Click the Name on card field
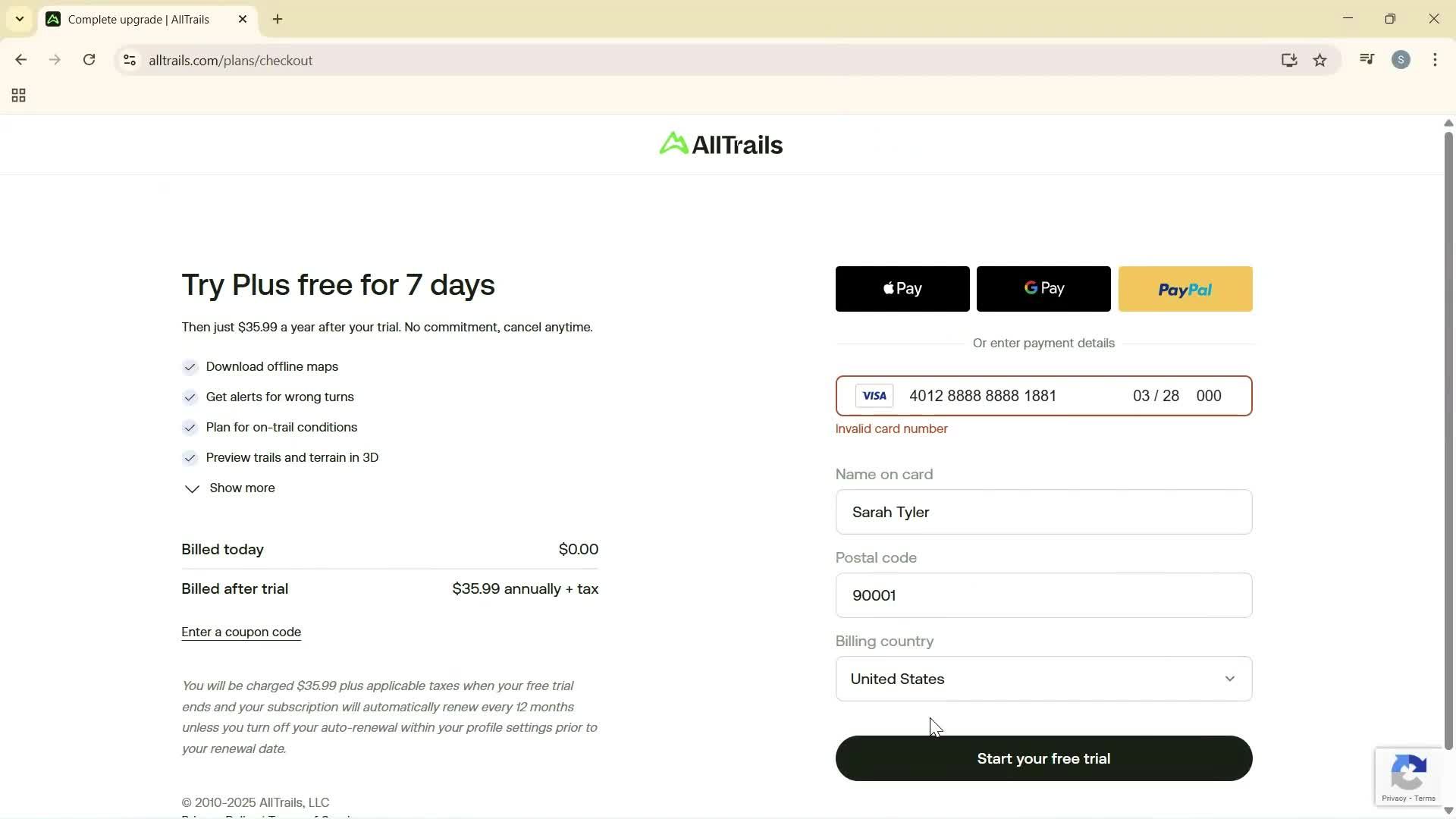Viewport: 1456px width, 819px height. (1043, 512)
